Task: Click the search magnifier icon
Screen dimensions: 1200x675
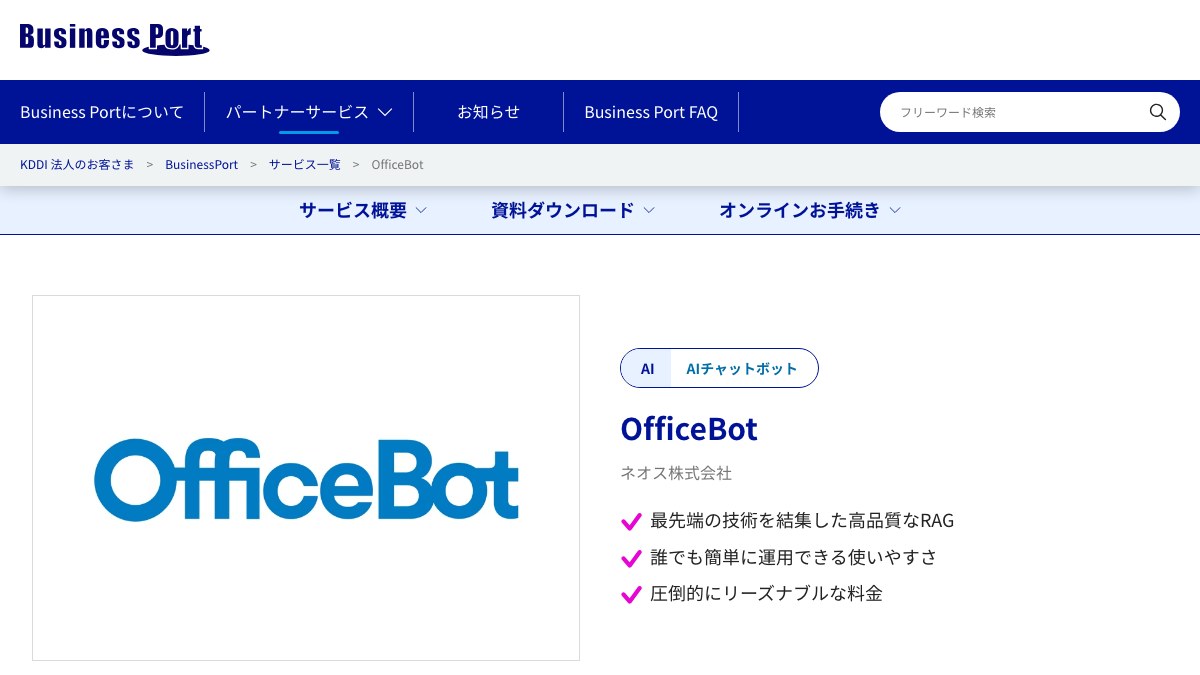Action: click(1157, 112)
